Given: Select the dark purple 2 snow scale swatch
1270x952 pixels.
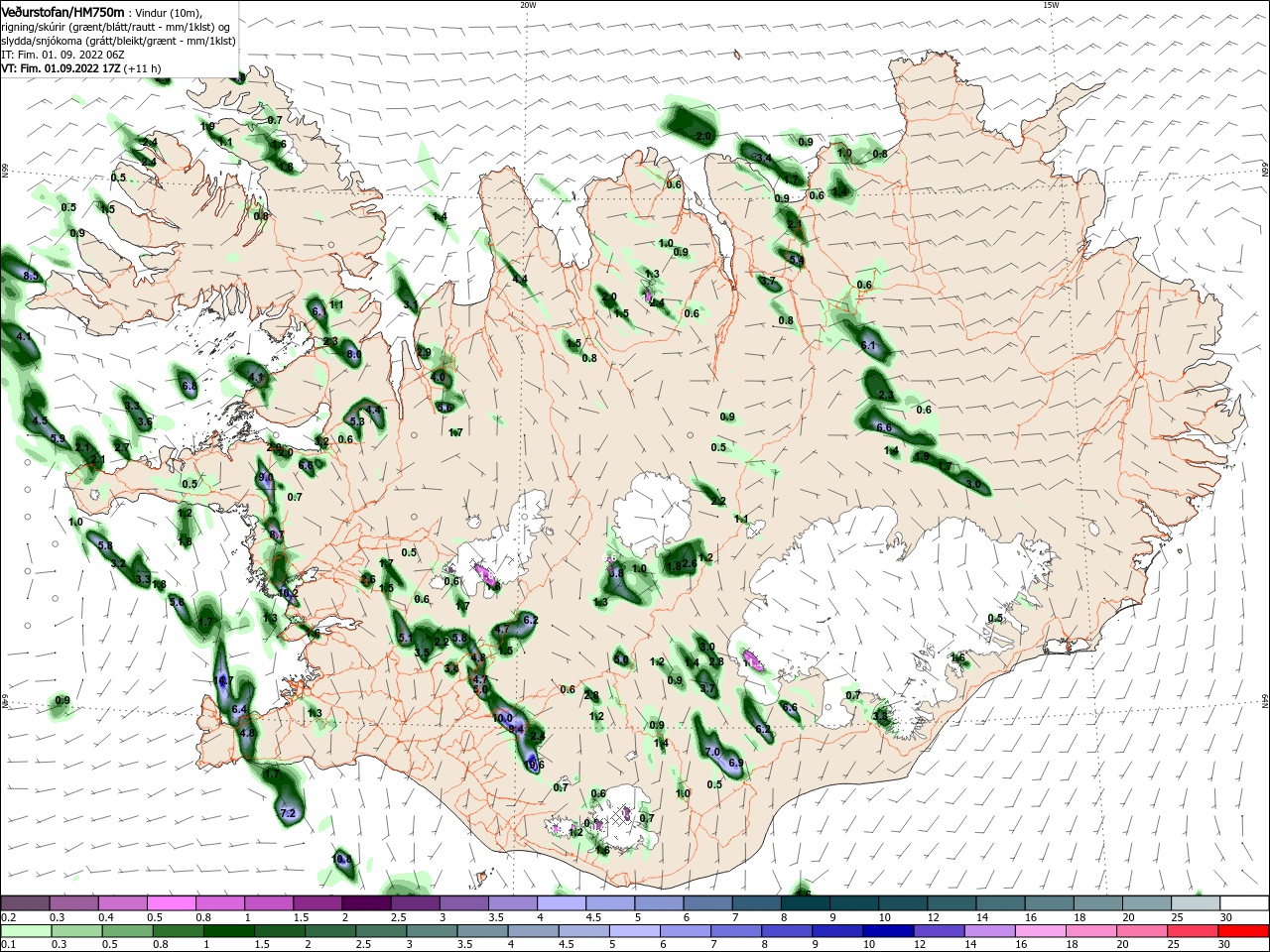Looking at the screenshot, I should coord(366,903).
